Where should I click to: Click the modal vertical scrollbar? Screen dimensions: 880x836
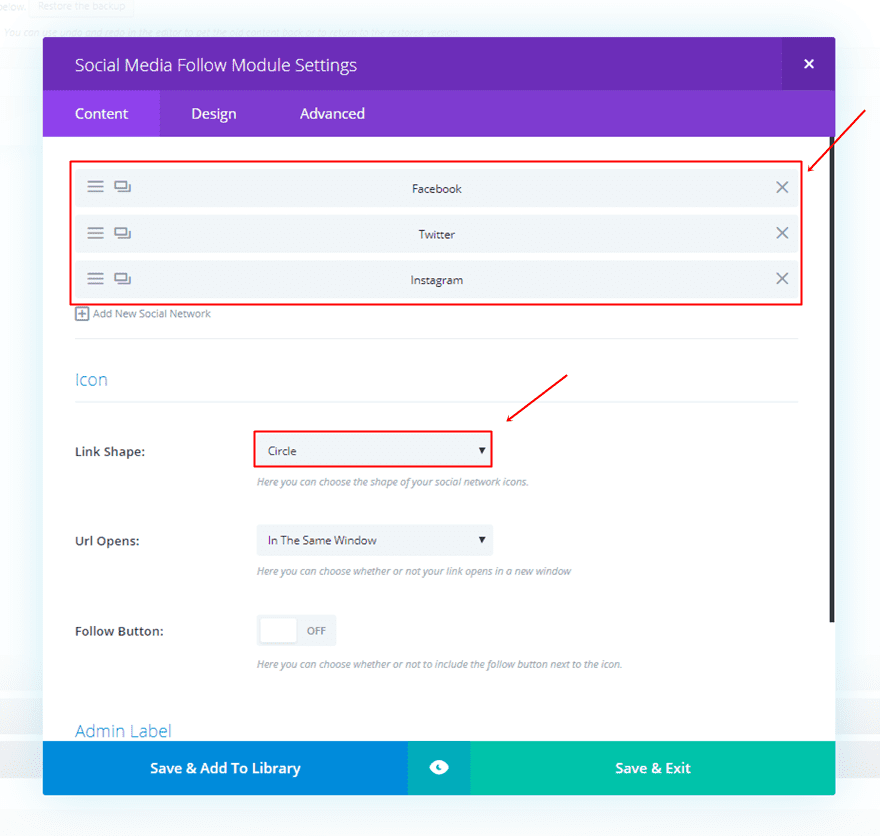coord(832,379)
